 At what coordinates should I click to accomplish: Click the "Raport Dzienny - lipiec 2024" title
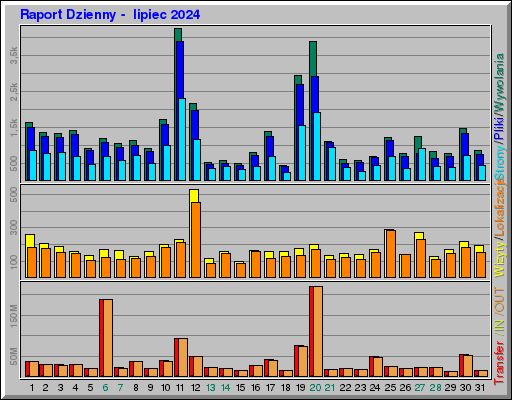[110, 15]
